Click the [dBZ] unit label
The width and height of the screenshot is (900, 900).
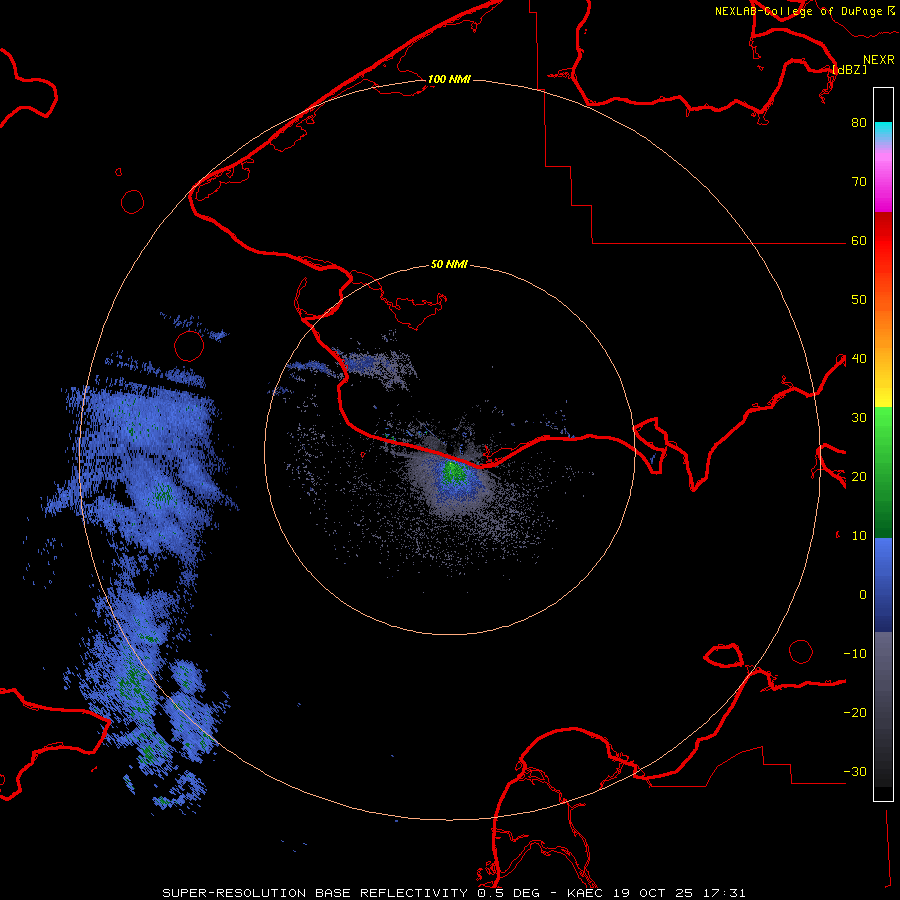(849, 70)
